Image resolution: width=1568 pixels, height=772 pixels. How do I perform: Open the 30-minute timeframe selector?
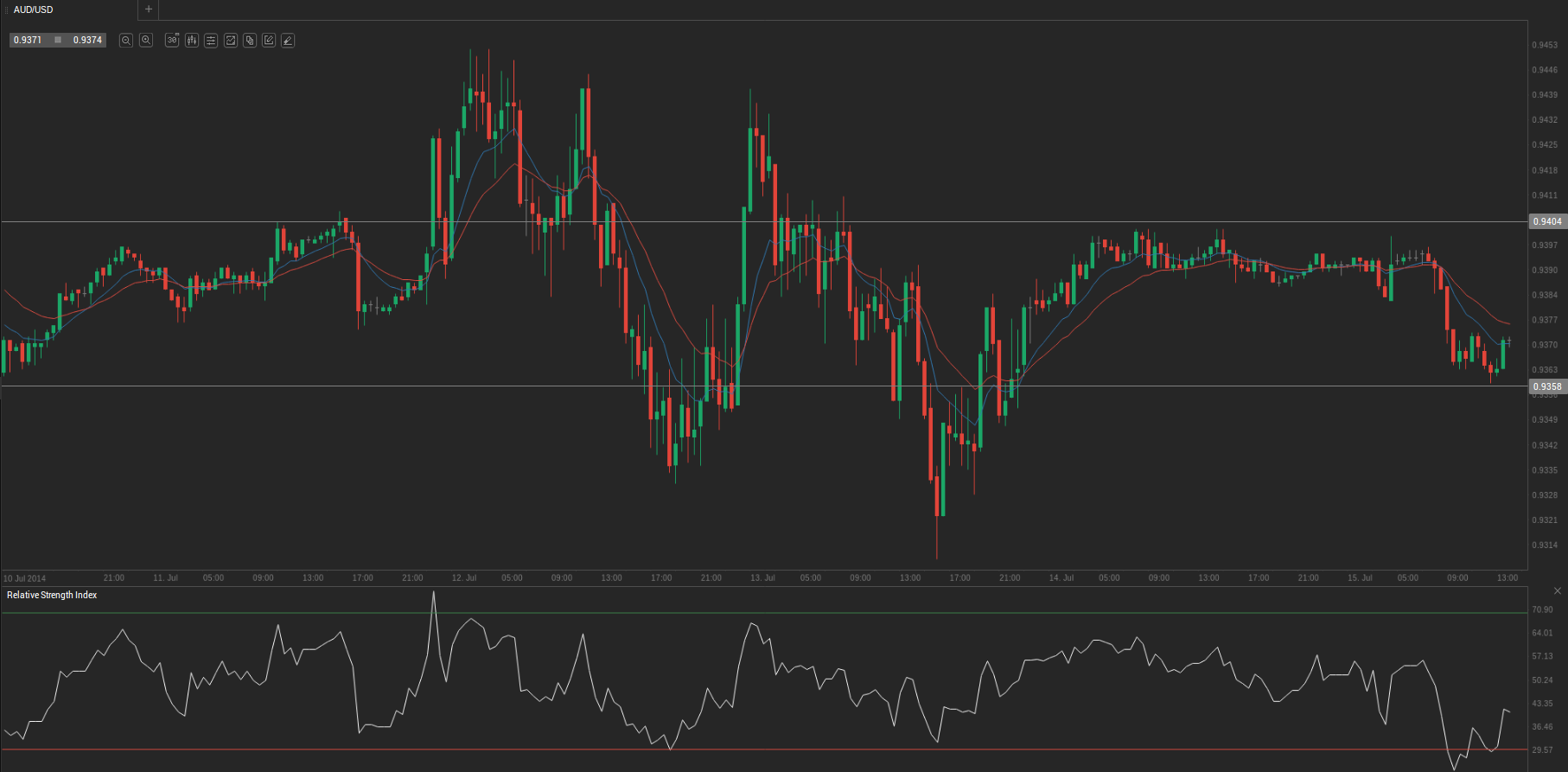(172, 41)
